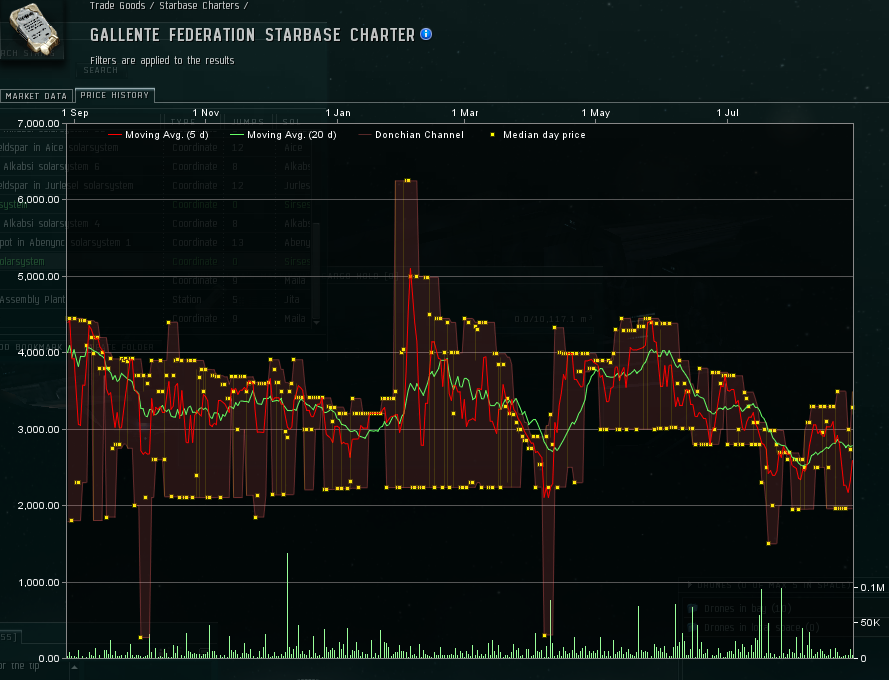
Task: Click the "Alkabsi solarsystem 6" row in the background list
Action: [156, 166]
